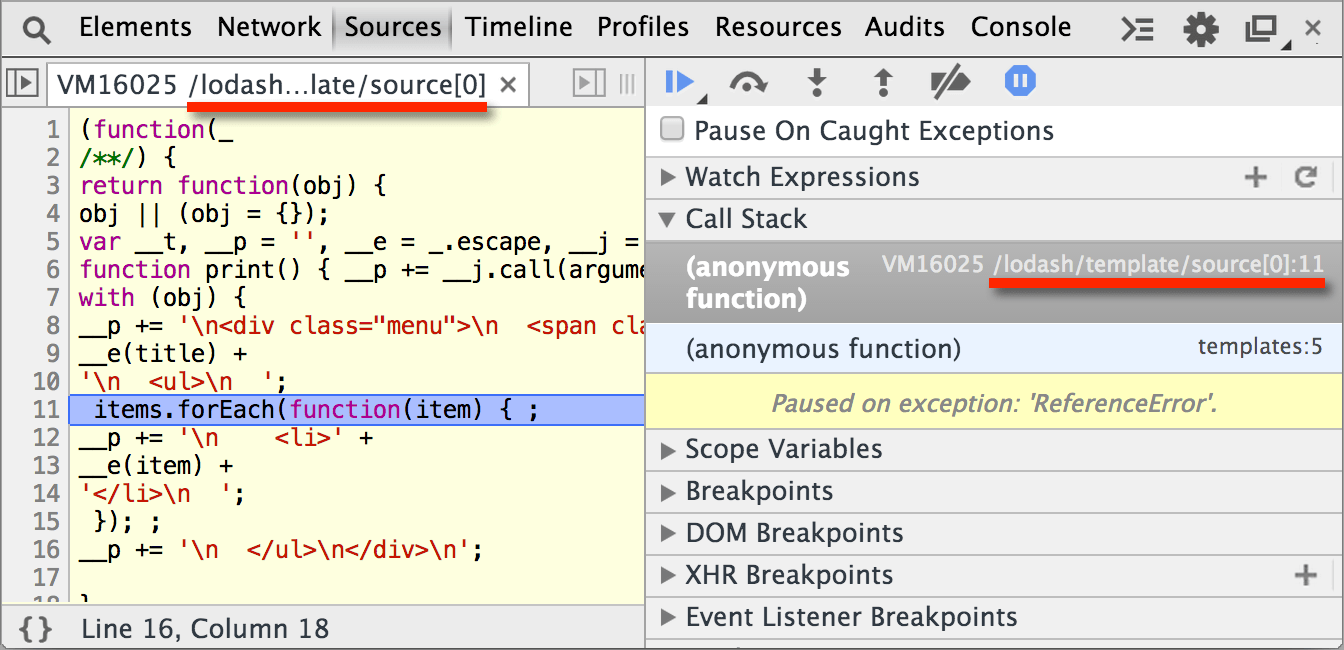This screenshot has height=650, width=1344.
Task: Switch to the Network tab
Action: click(x=269, y=27)
